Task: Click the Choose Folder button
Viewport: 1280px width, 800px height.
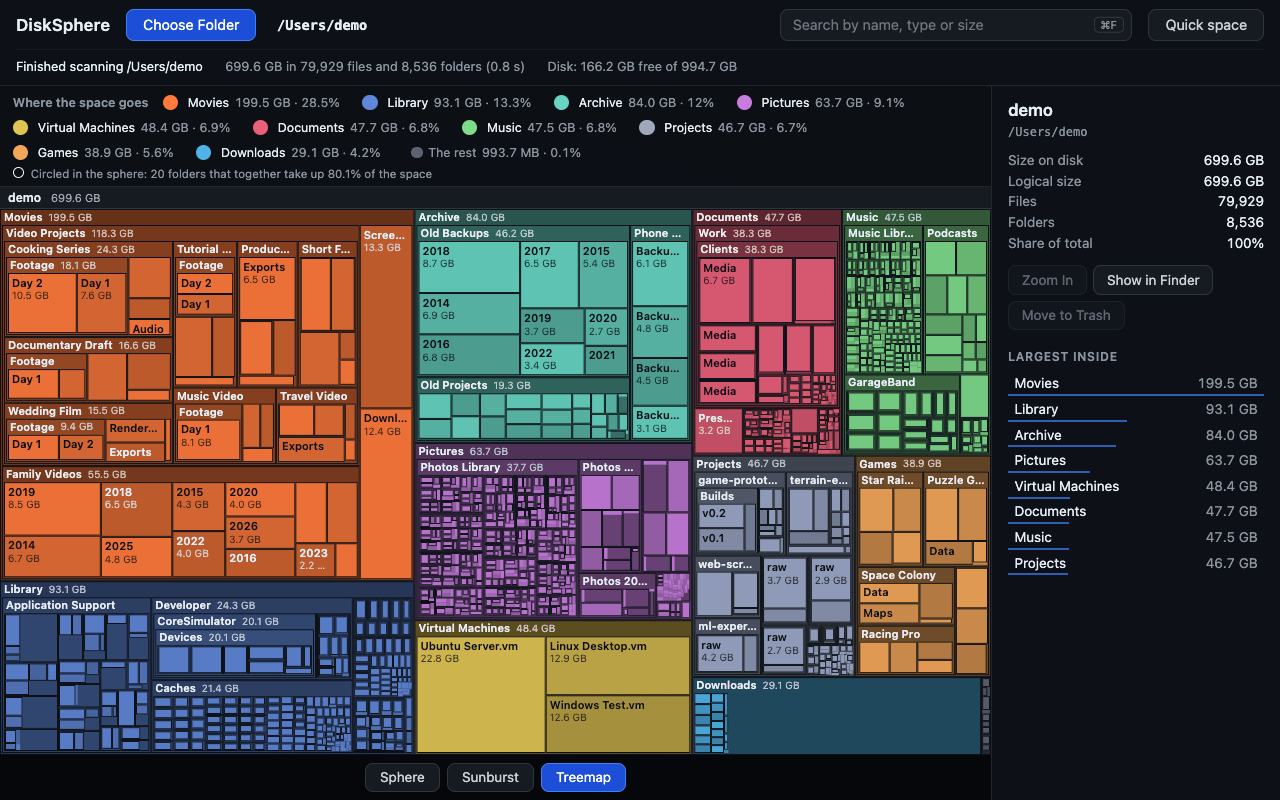Action: coord(191,25)
